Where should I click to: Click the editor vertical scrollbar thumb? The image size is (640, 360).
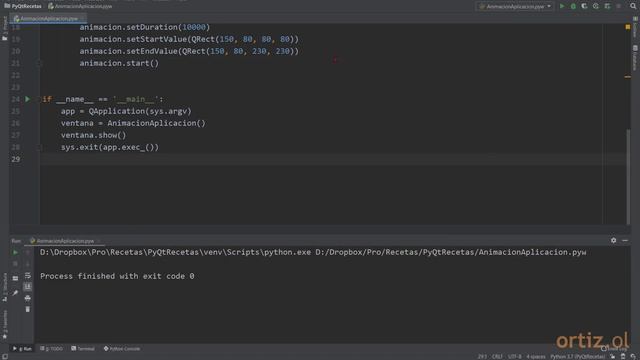[x=628, y=176]
